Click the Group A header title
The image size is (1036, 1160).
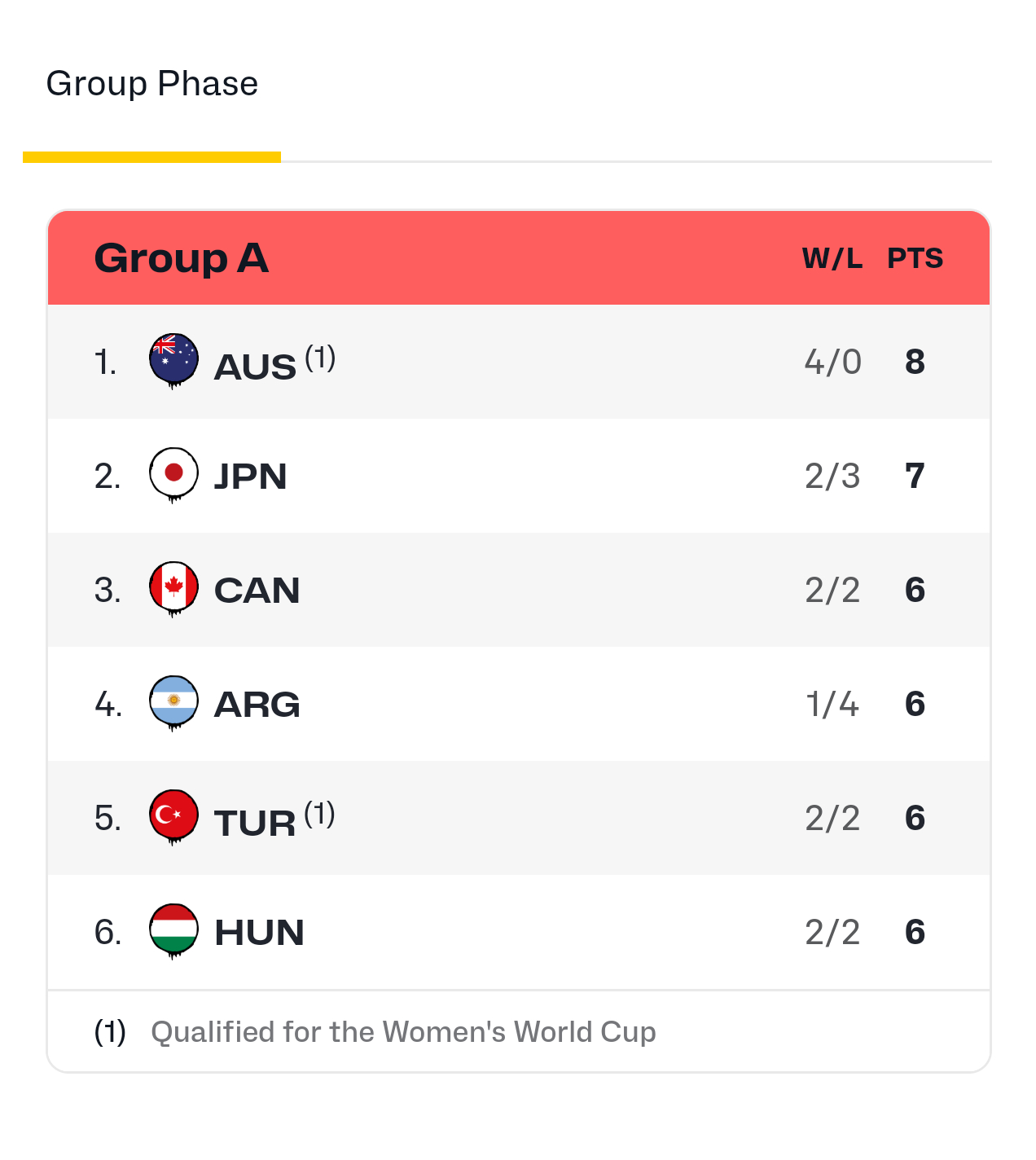tap(181, 258)
